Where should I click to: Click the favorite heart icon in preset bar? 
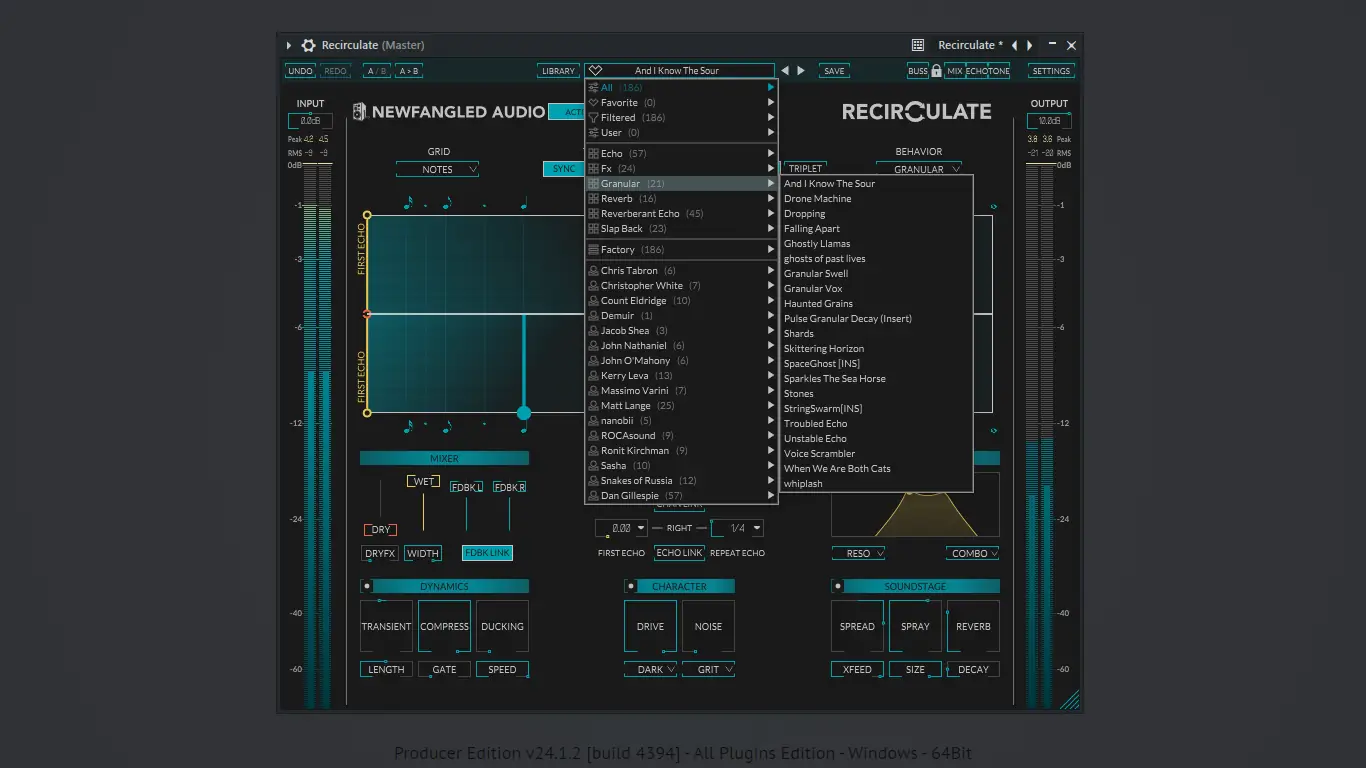pos(595,71)
